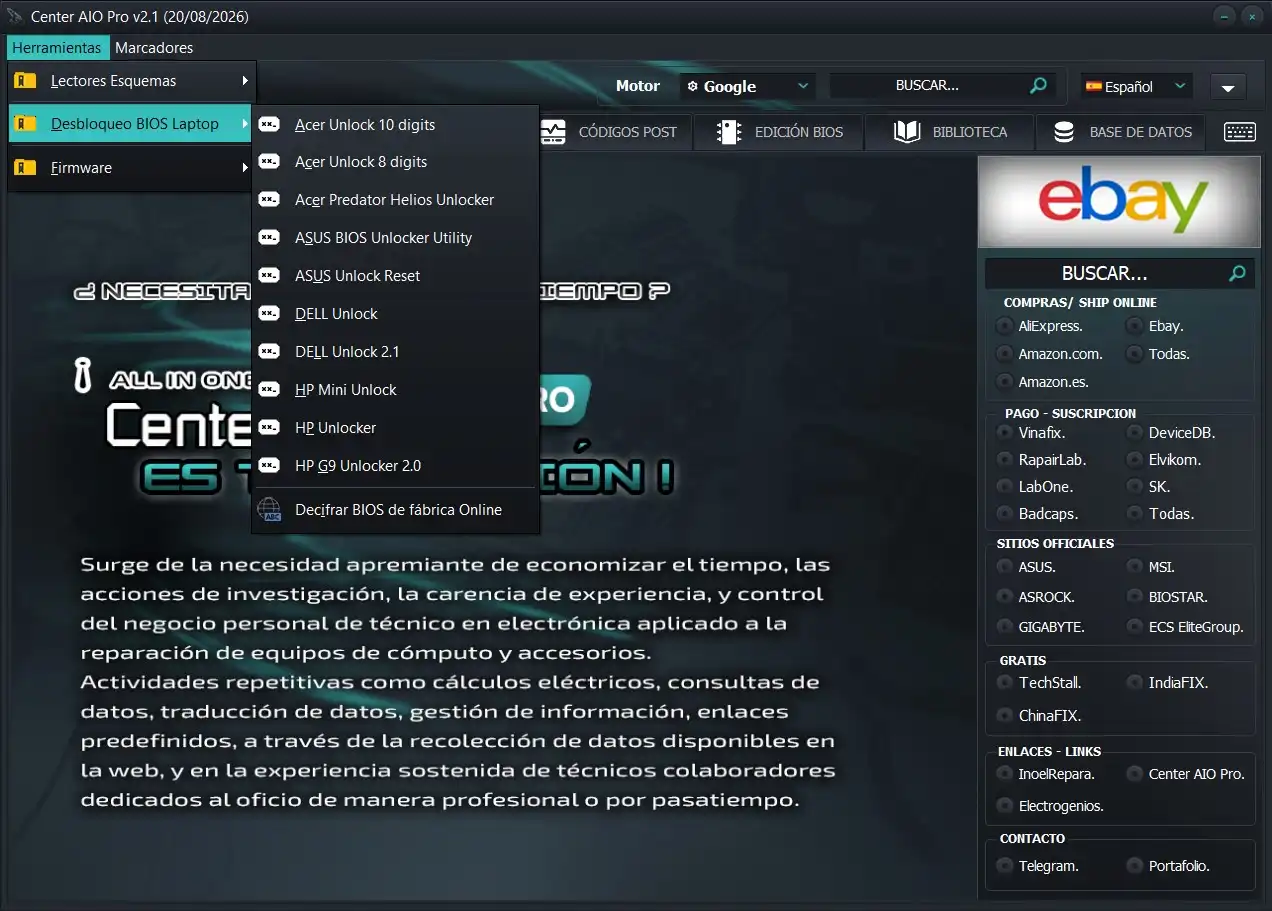Click the icon beside HP G9 Unlocker 2.0
The height and width of the screenshot is (911, 1272).
[269, 465]
